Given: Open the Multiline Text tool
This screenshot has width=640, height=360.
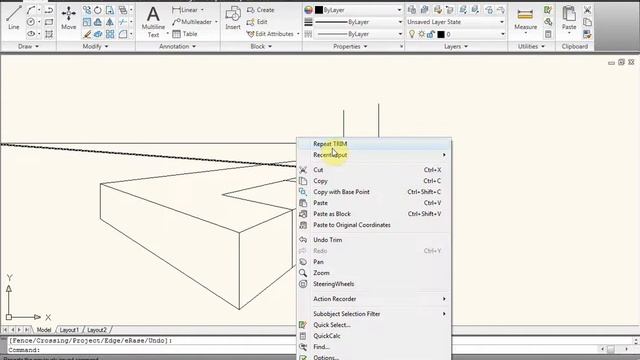Looking at the screenshot, I should [x=153, y=22].
